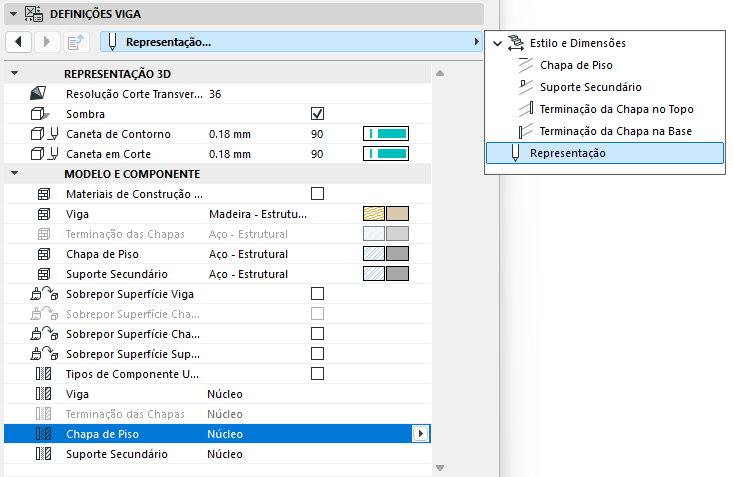Go to next page with forward arrow
This screenshot has height=477, width=733.
(46, 42)
